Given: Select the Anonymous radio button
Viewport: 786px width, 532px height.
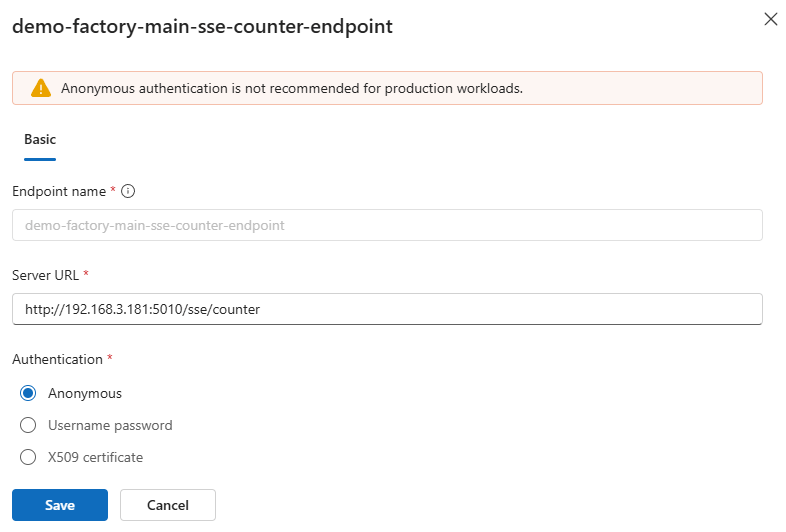Looking at the screenshot, I should pyautogui.click(x=29, y=393).
